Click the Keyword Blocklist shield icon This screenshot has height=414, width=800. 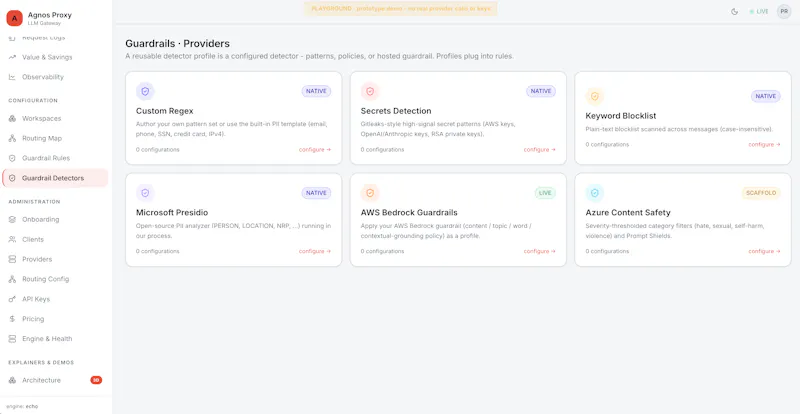(x=595, y=96)
